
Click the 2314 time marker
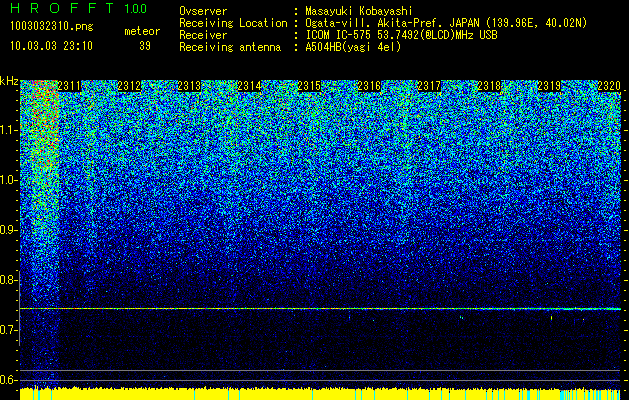(x=250, y=86)
